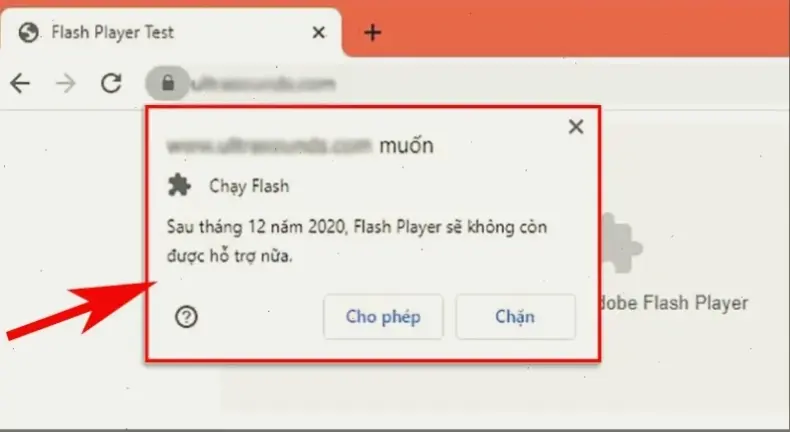
Task: Dismiss the Flash permission popup with X
Action: pos(576,127)
